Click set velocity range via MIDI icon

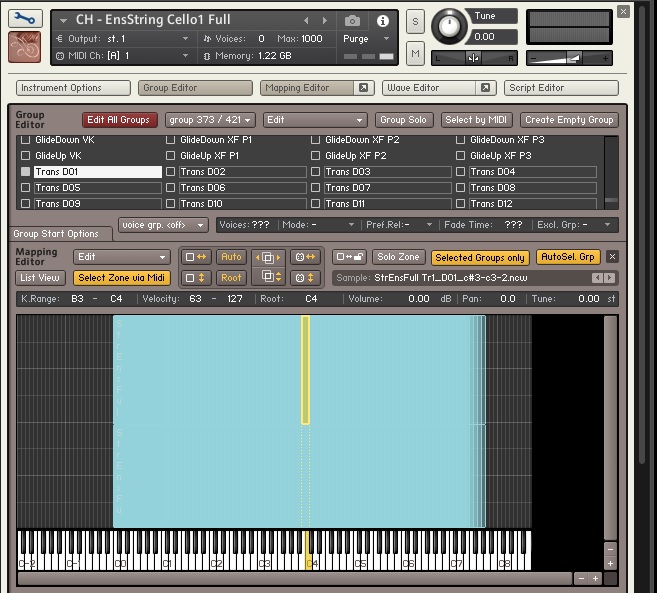click(x=305, y=278)
